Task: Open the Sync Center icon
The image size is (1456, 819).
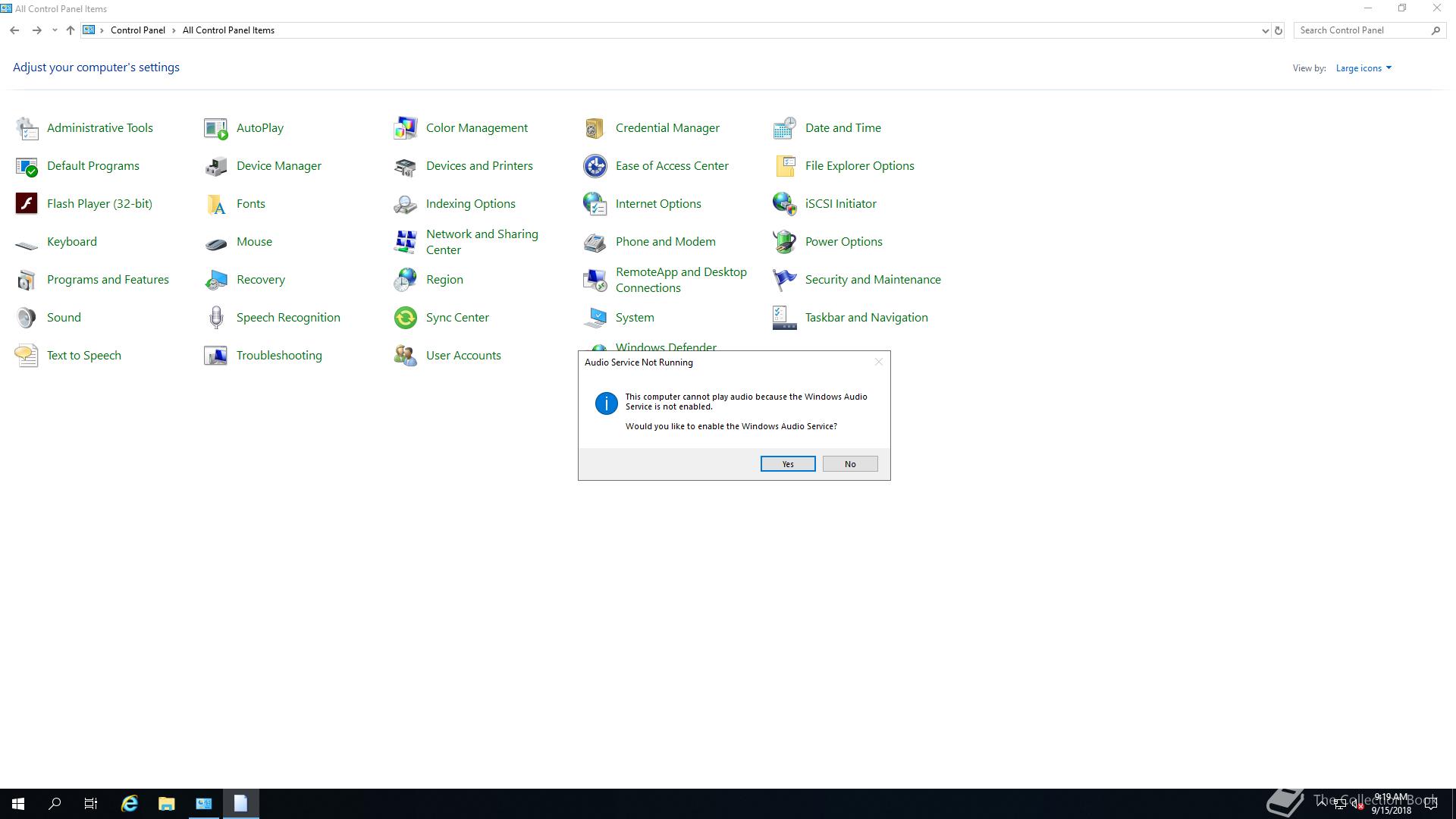Action: coord(406,318)
